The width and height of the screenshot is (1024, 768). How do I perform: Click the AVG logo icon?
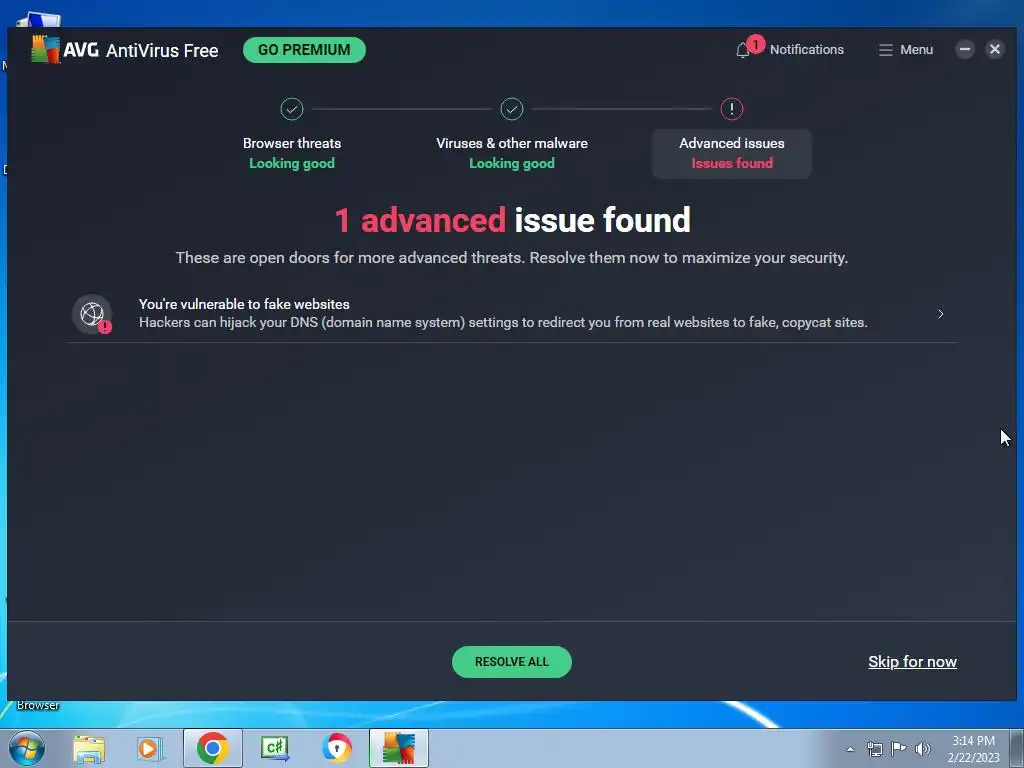pyautogui.click(x=45, y=50)
